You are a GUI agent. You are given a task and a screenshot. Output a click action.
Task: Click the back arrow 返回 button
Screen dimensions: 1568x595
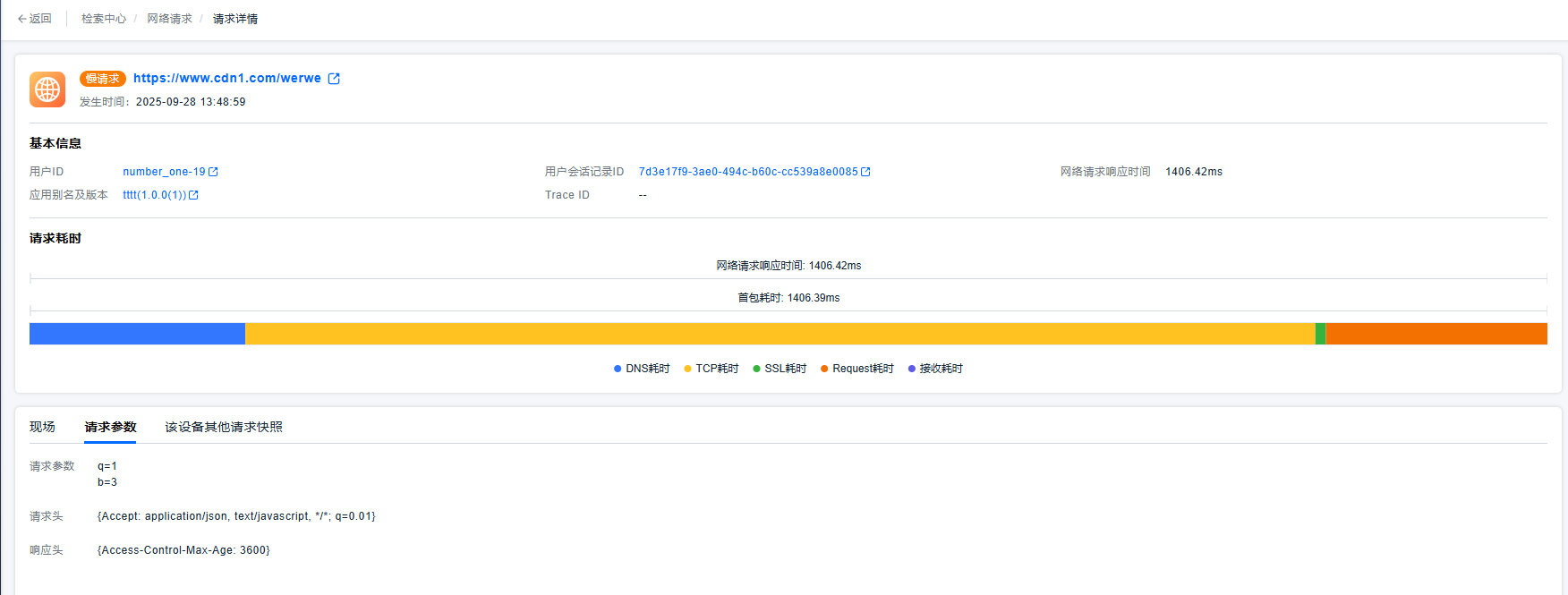(35, 19)
